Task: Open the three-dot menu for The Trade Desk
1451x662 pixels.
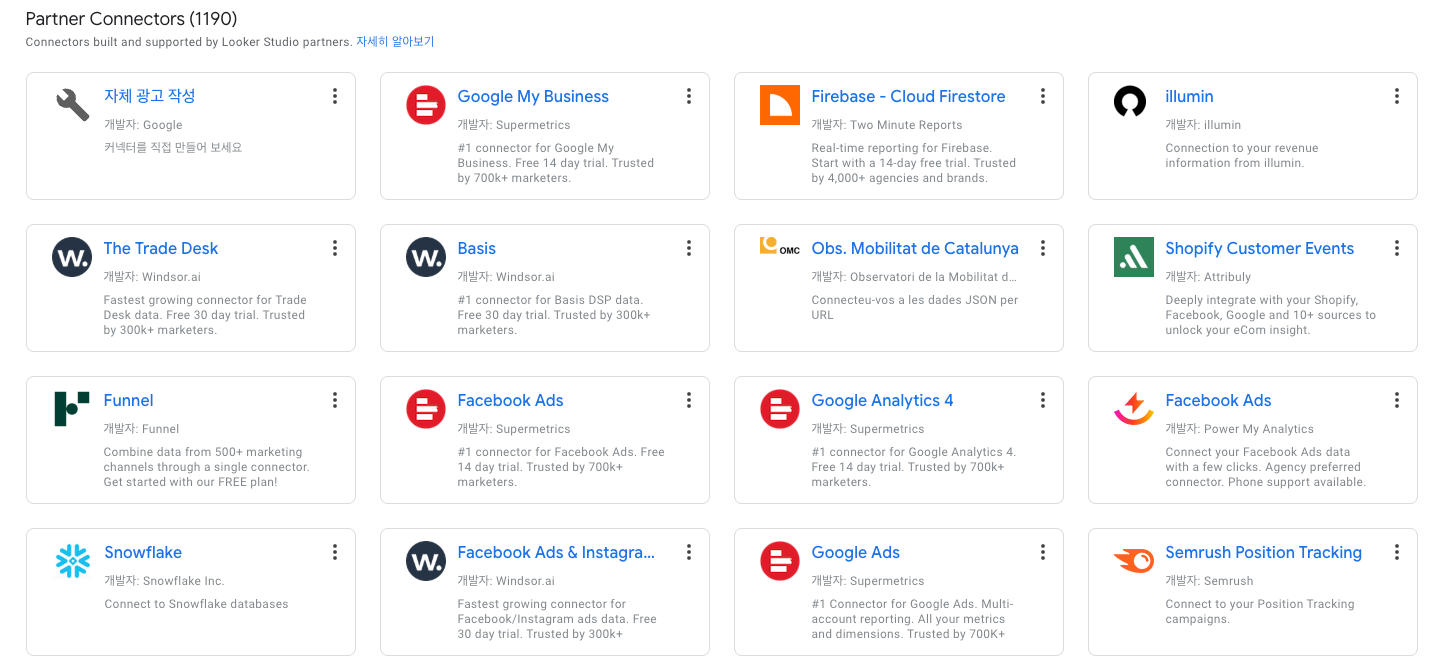Action: click(335, 248)
